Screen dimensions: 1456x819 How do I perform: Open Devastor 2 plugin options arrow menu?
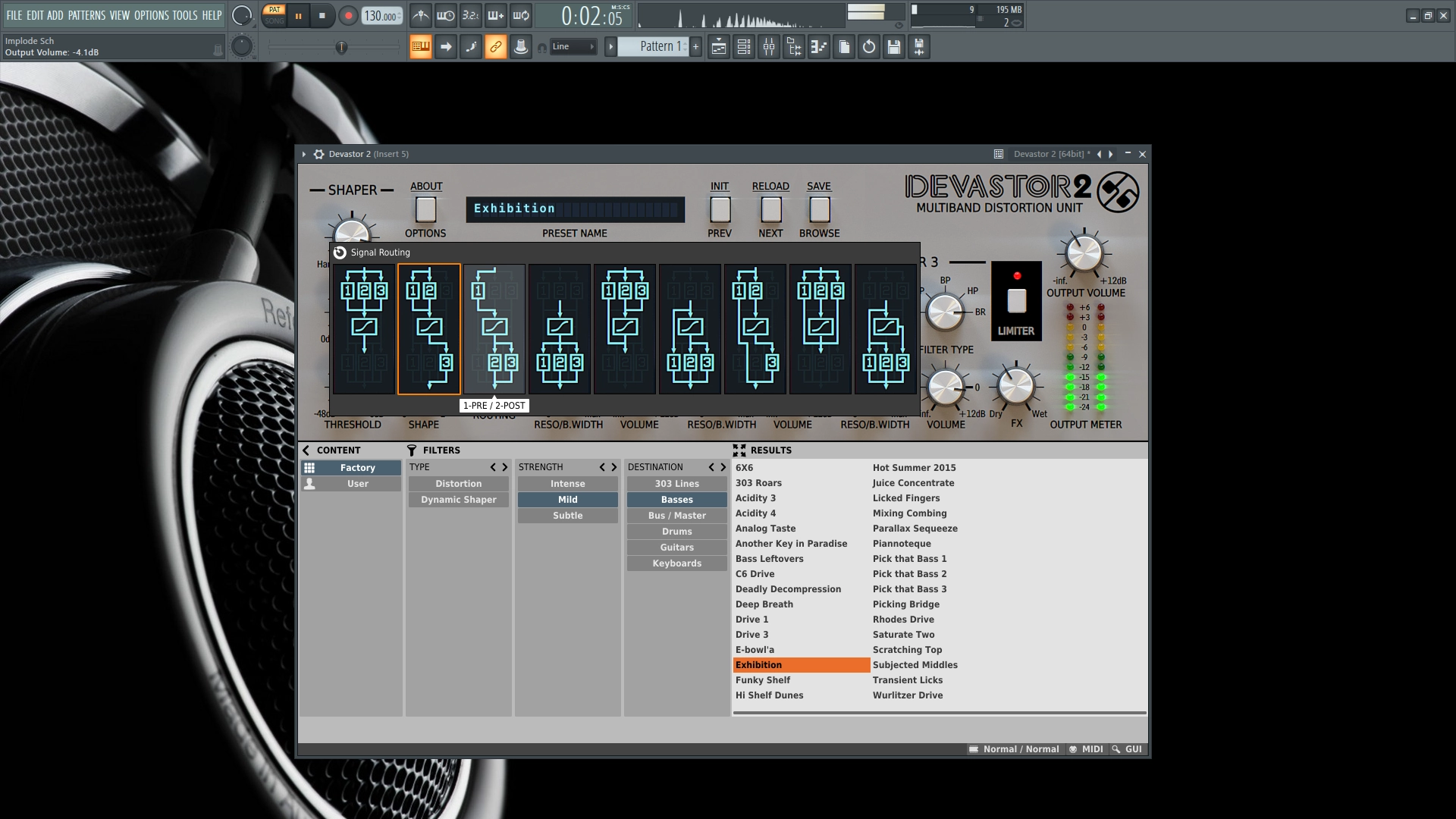304,154
